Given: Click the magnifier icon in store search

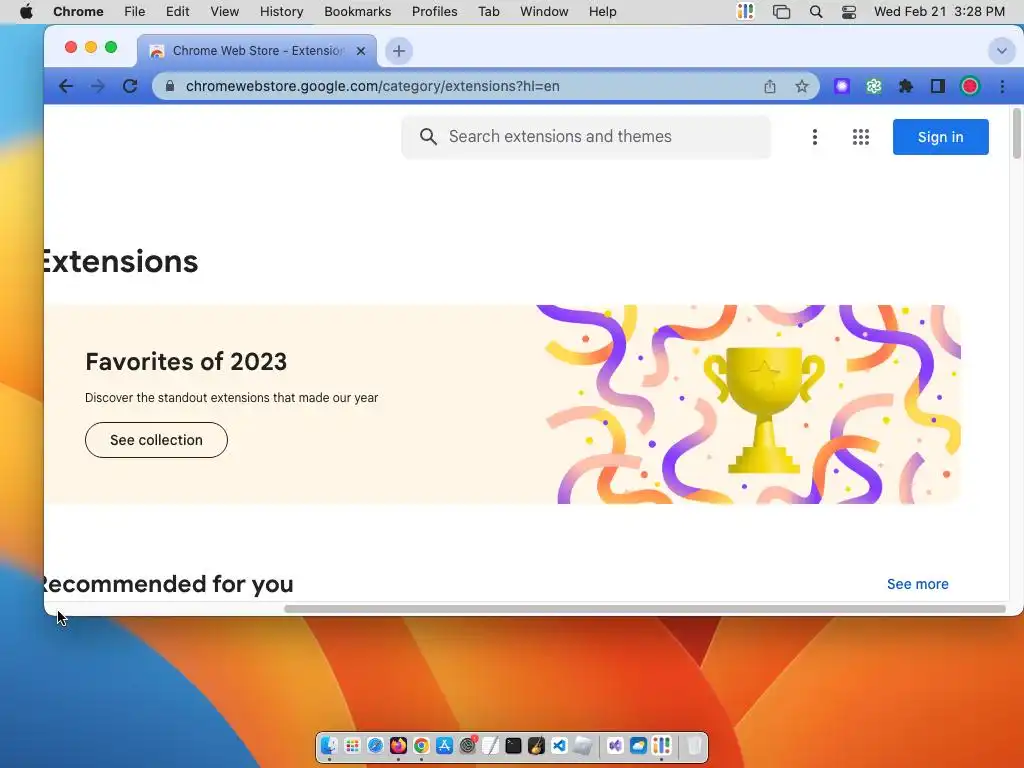Looking at the screenshot, I should [428, 136].
